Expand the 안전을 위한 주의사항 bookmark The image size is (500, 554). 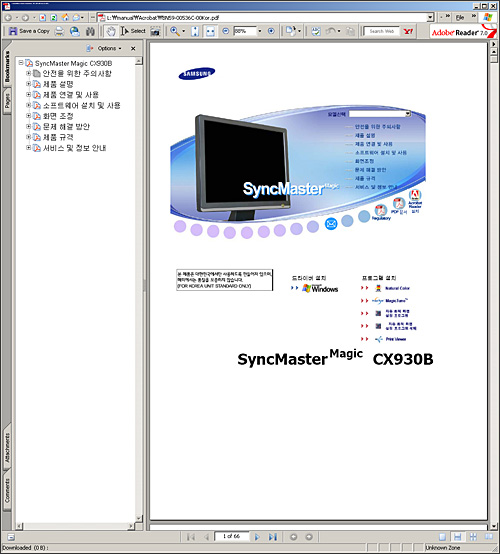tap(28, 73)
